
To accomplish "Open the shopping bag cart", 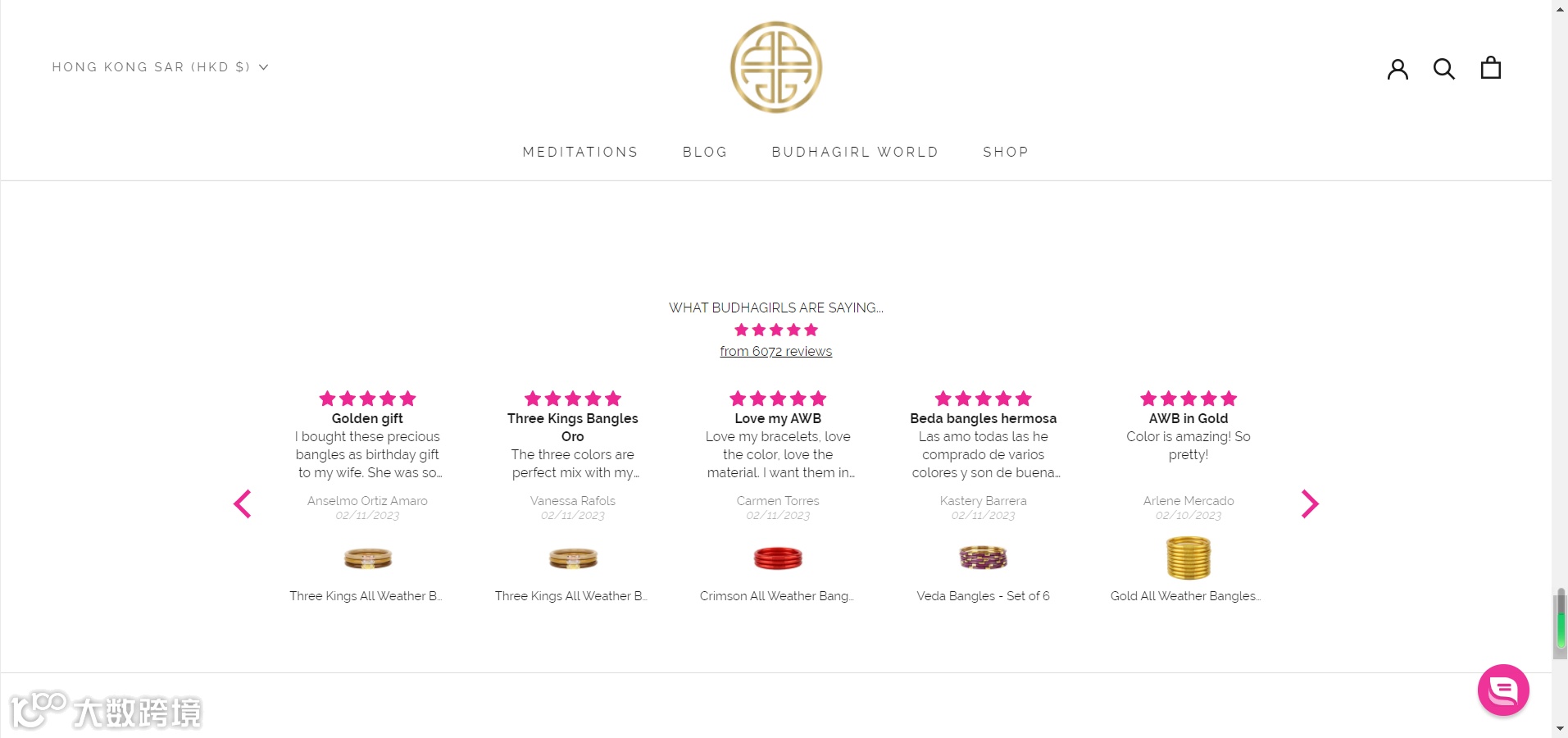I will [x=1490, y=67].
